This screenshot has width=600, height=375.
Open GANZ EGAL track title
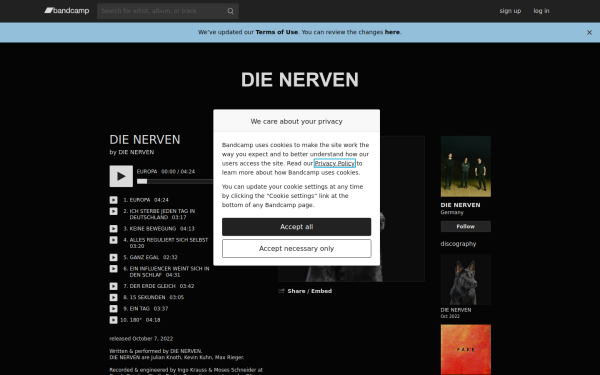pos(144,258)
